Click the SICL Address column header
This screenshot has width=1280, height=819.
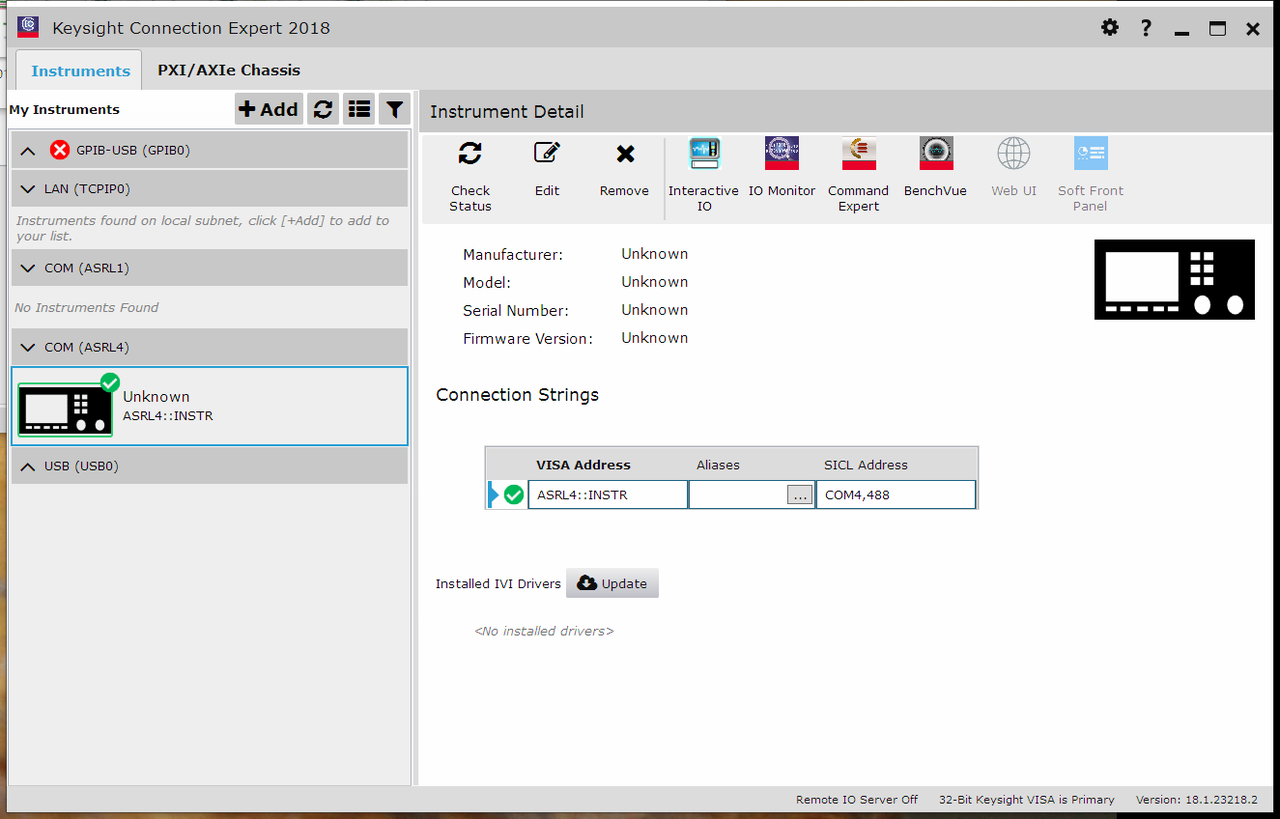tap(866, 465)
